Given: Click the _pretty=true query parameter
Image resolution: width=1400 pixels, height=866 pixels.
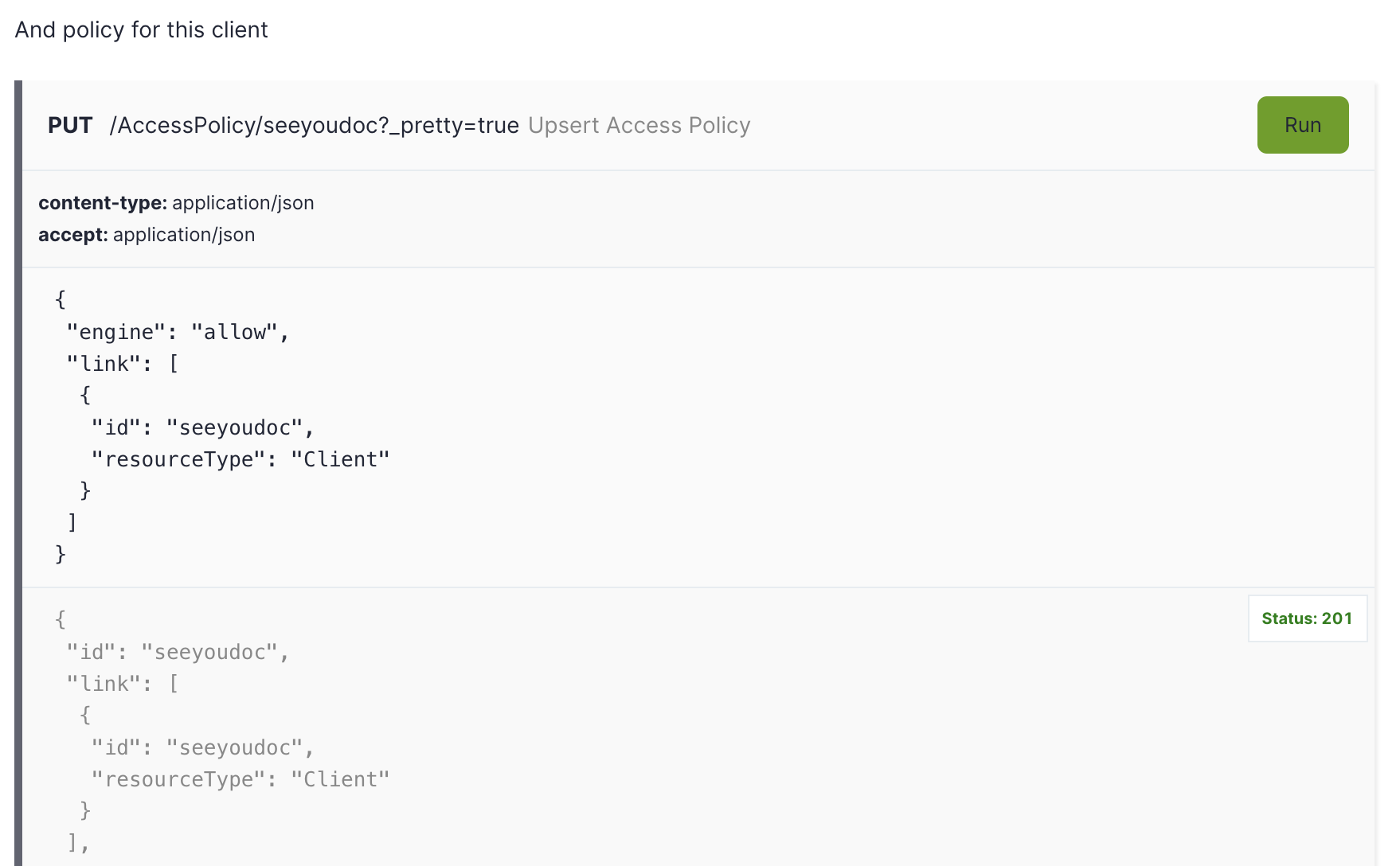Looking at the screenshot, I should [x=454, y=125].
